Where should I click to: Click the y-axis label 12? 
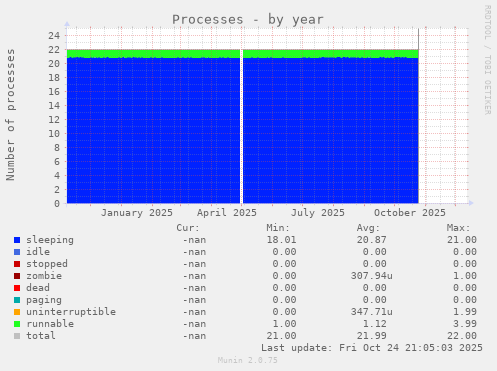click(x=54, y=120)
